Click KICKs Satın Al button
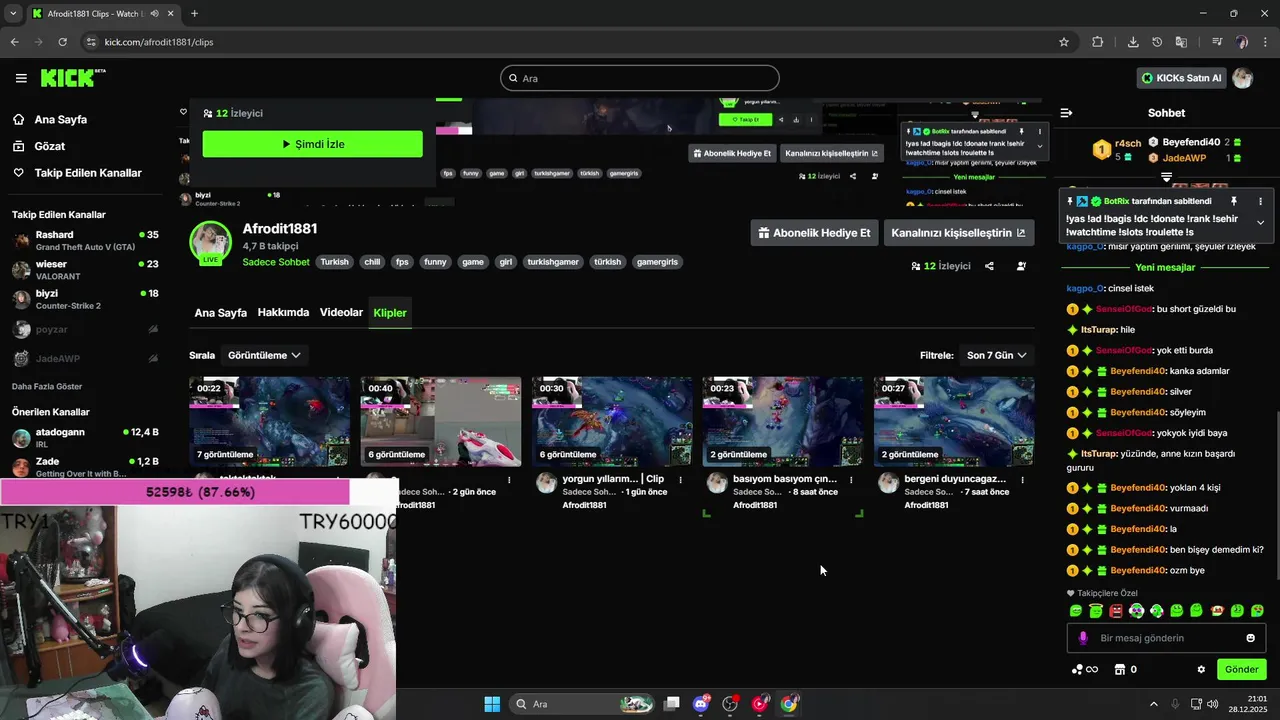This screenshot has height=720, width=1280. coord(1181,78)
